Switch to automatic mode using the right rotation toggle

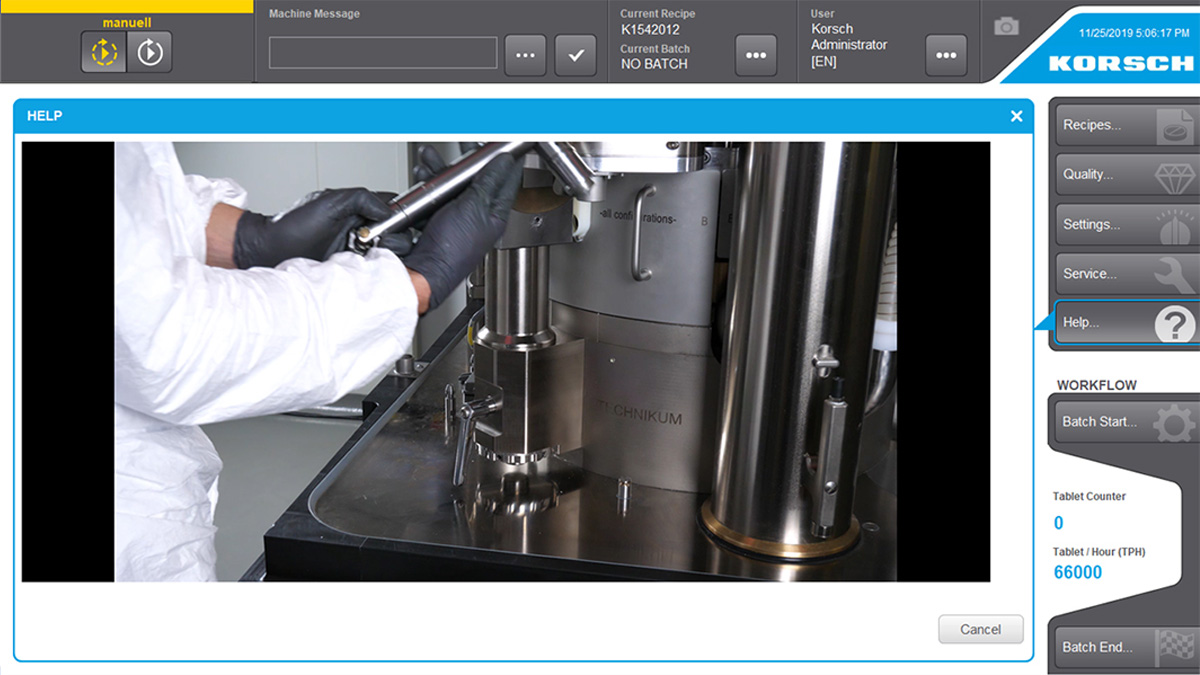[150, 52]
